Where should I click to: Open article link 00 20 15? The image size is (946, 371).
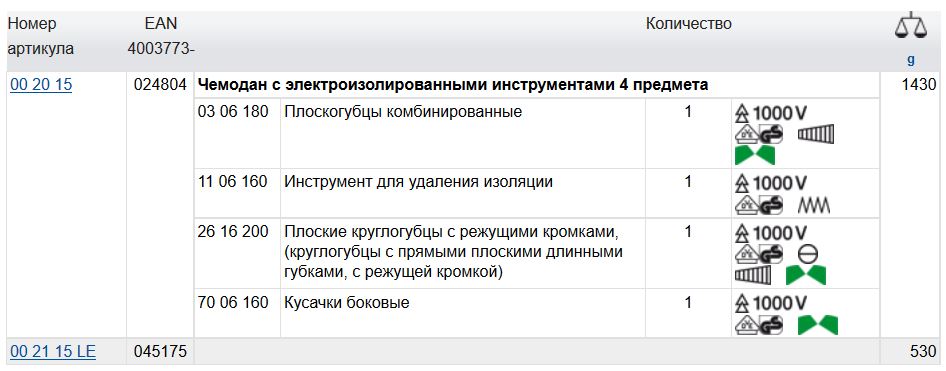[41, 86]
